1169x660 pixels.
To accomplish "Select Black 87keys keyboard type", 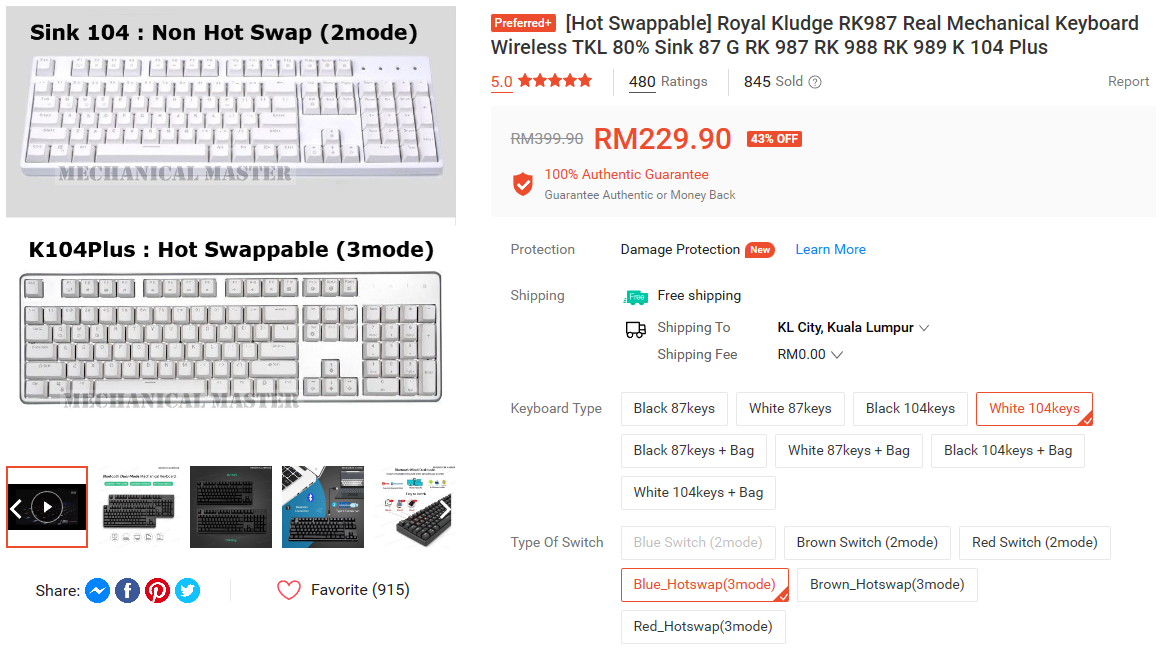I will pos(674,409).
